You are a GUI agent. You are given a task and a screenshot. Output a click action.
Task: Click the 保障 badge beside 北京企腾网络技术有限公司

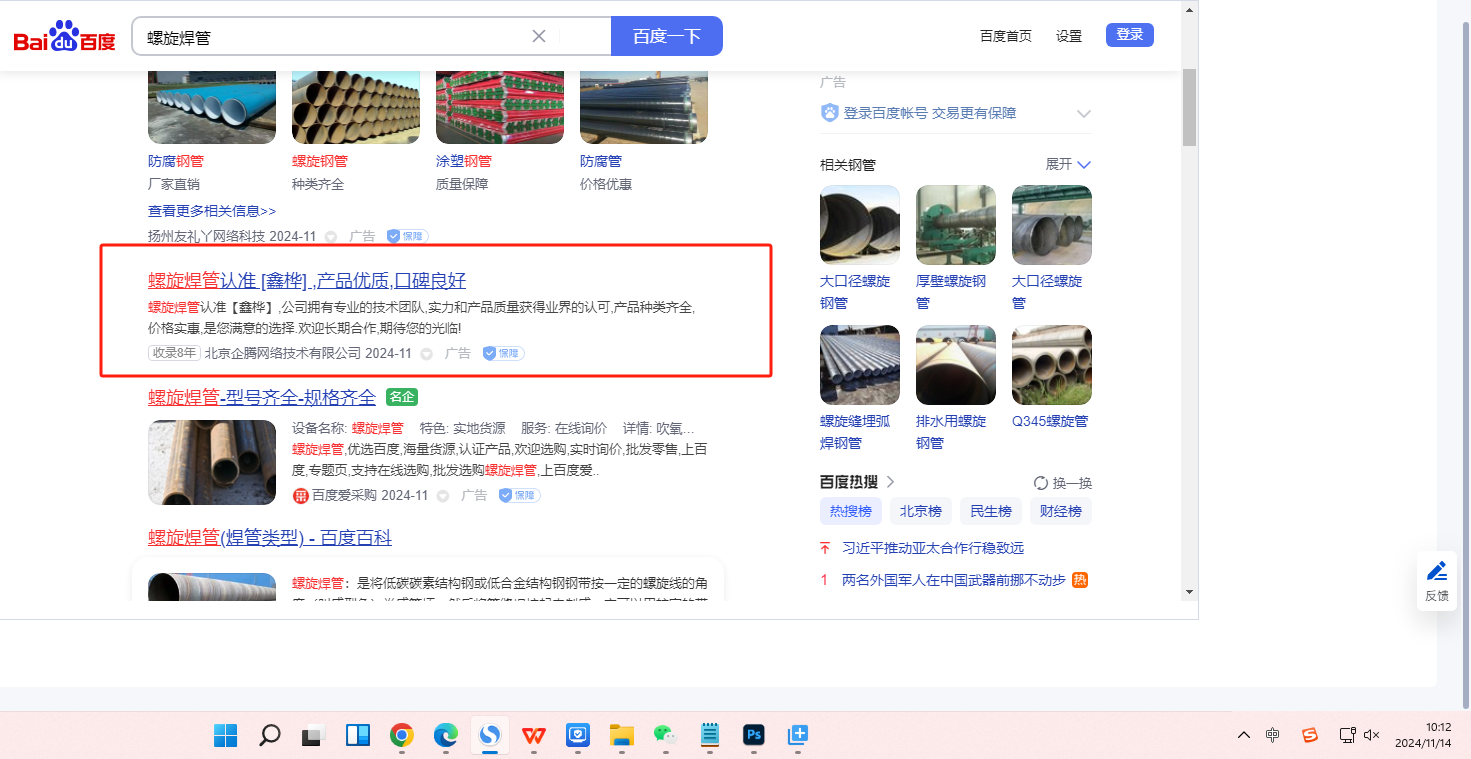[503, 353]
